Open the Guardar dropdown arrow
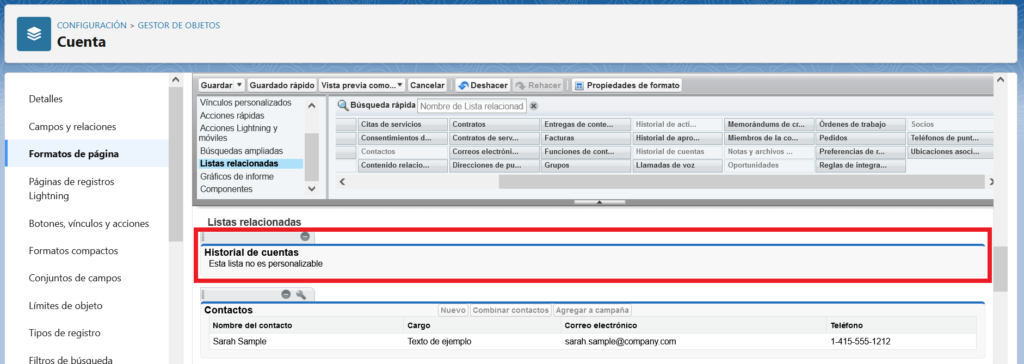Screen dimensions: 1024x364 click(x=239, y=86)
